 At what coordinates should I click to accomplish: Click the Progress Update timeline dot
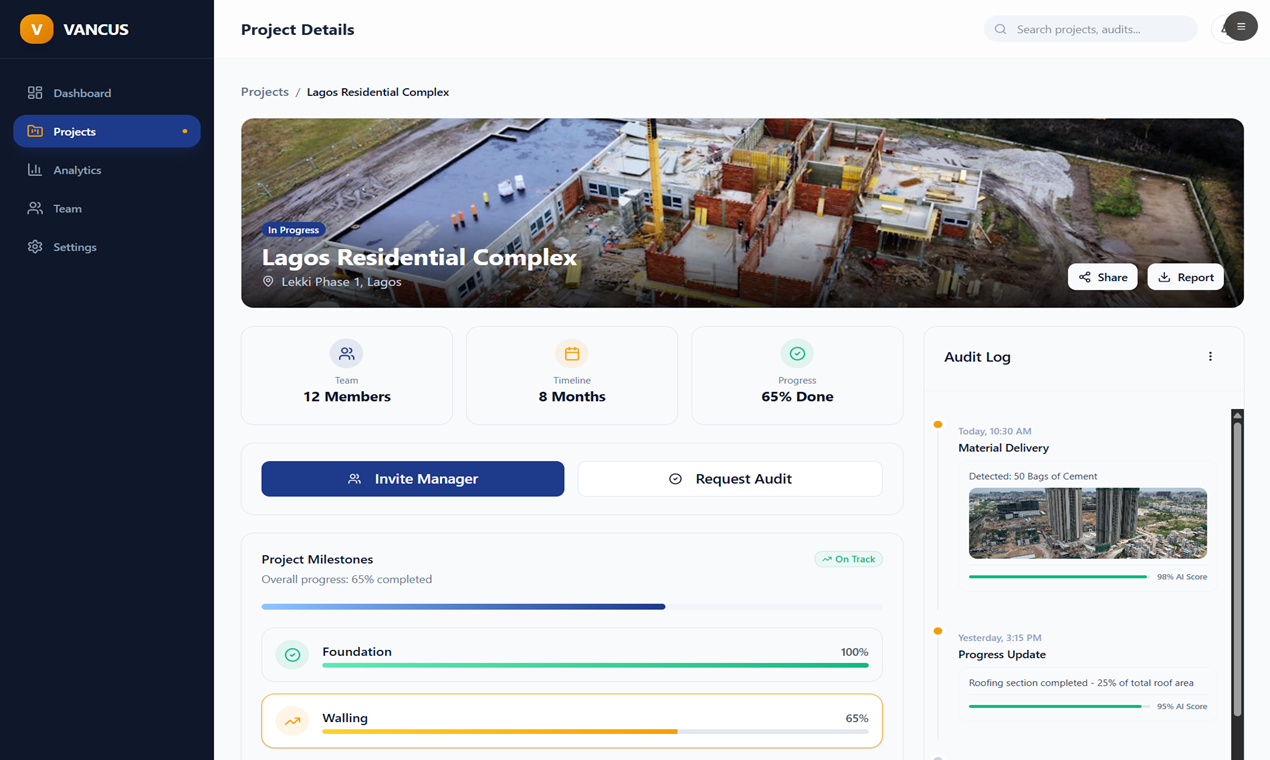click(x=938, y=631)
